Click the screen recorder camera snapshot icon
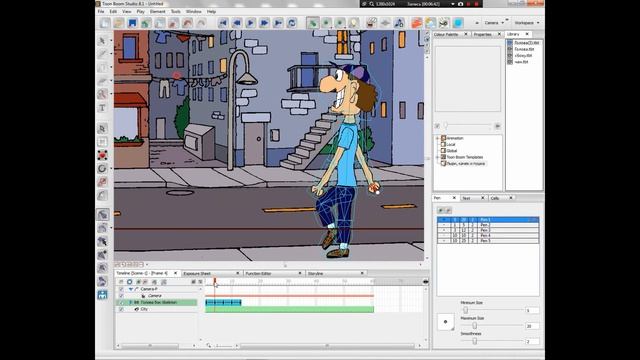 click(460, 4)
